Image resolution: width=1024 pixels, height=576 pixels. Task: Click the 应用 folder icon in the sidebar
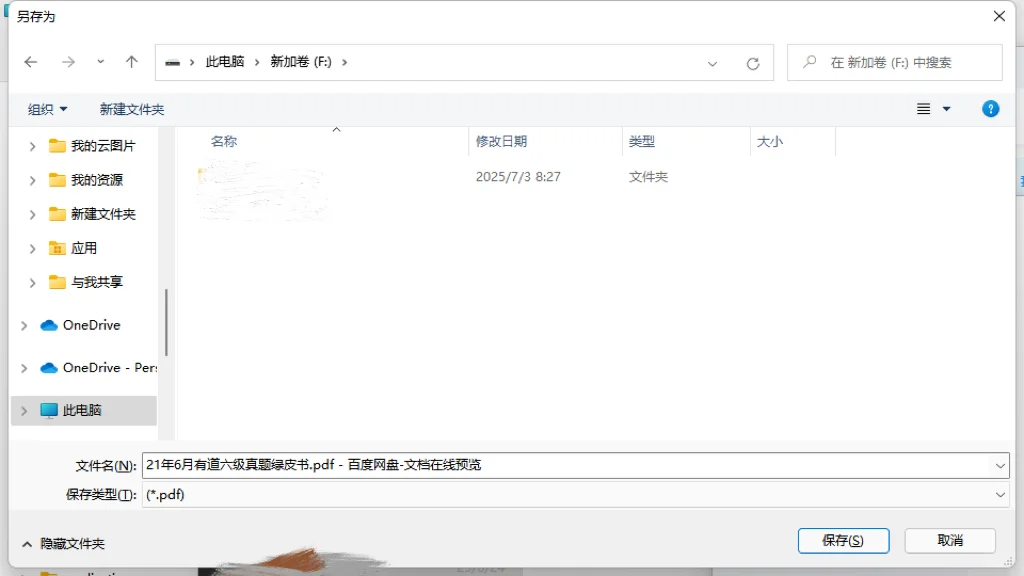tap(56, 248)
